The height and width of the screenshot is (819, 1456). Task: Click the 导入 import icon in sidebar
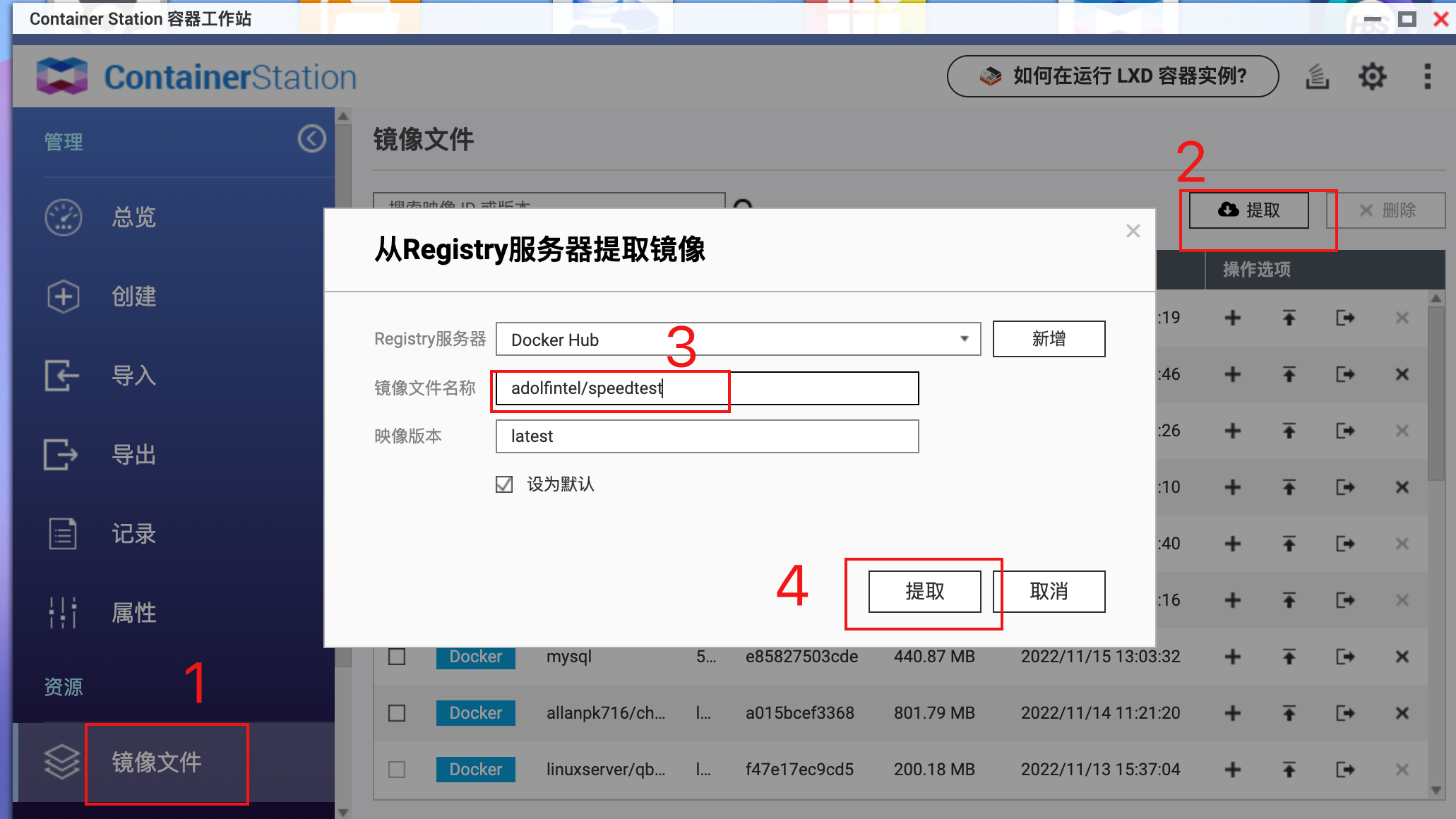(63, 376)
